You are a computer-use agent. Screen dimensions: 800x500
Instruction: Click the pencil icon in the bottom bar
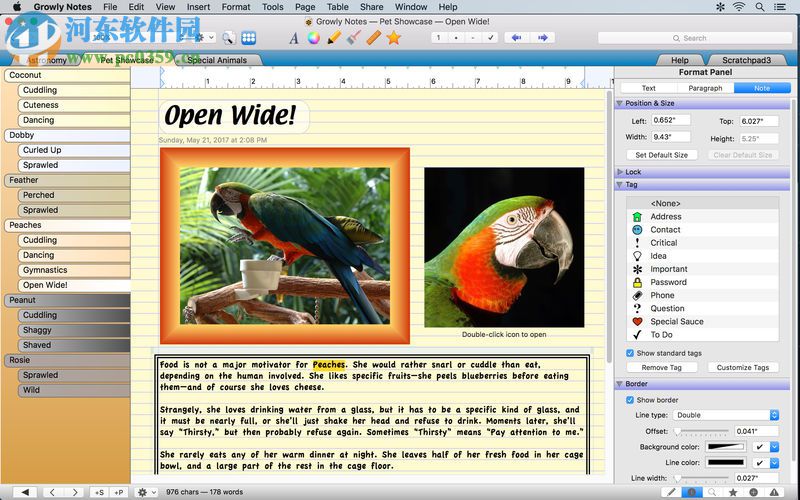[671, 492]
